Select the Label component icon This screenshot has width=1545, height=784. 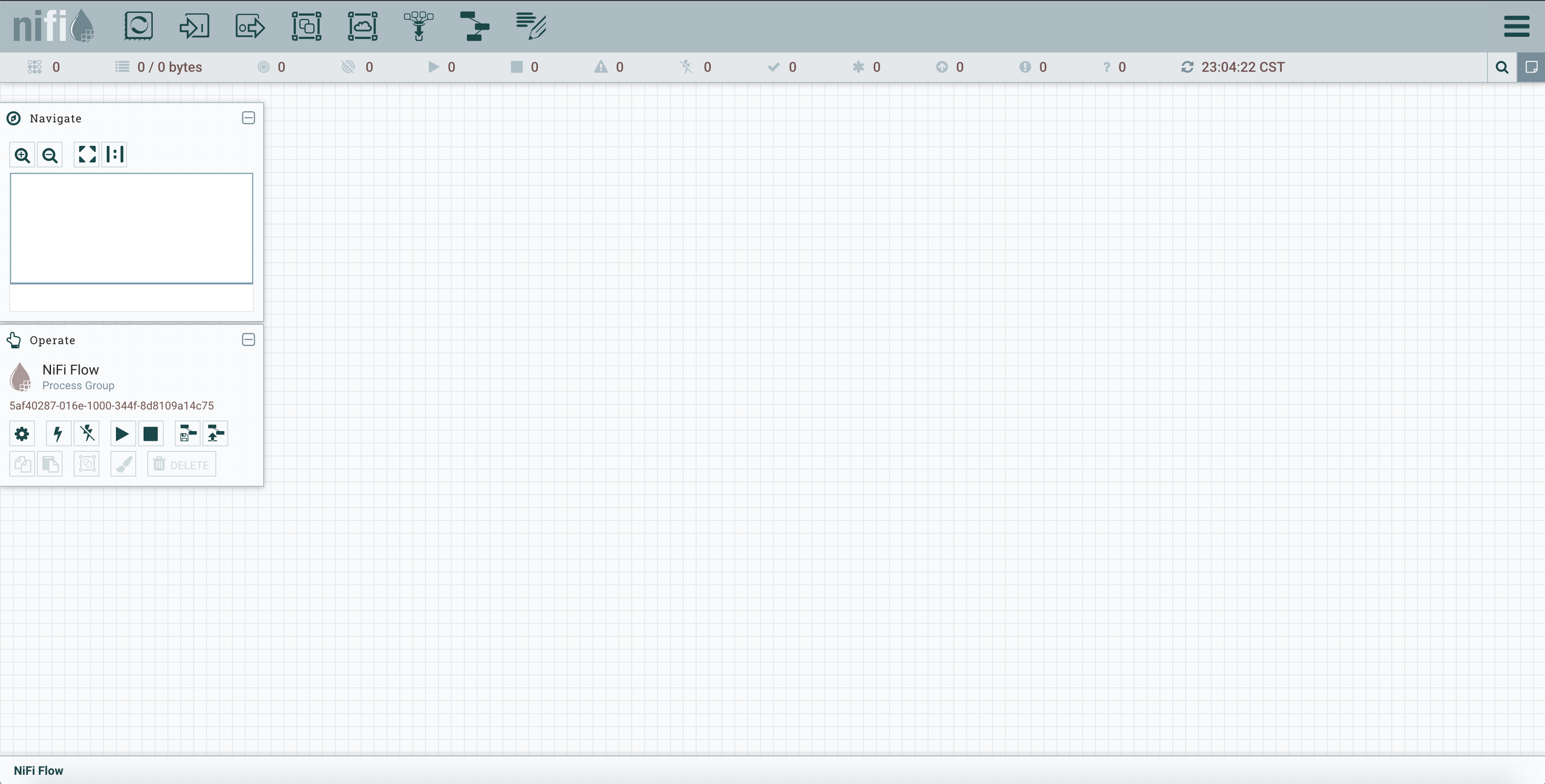531,27
